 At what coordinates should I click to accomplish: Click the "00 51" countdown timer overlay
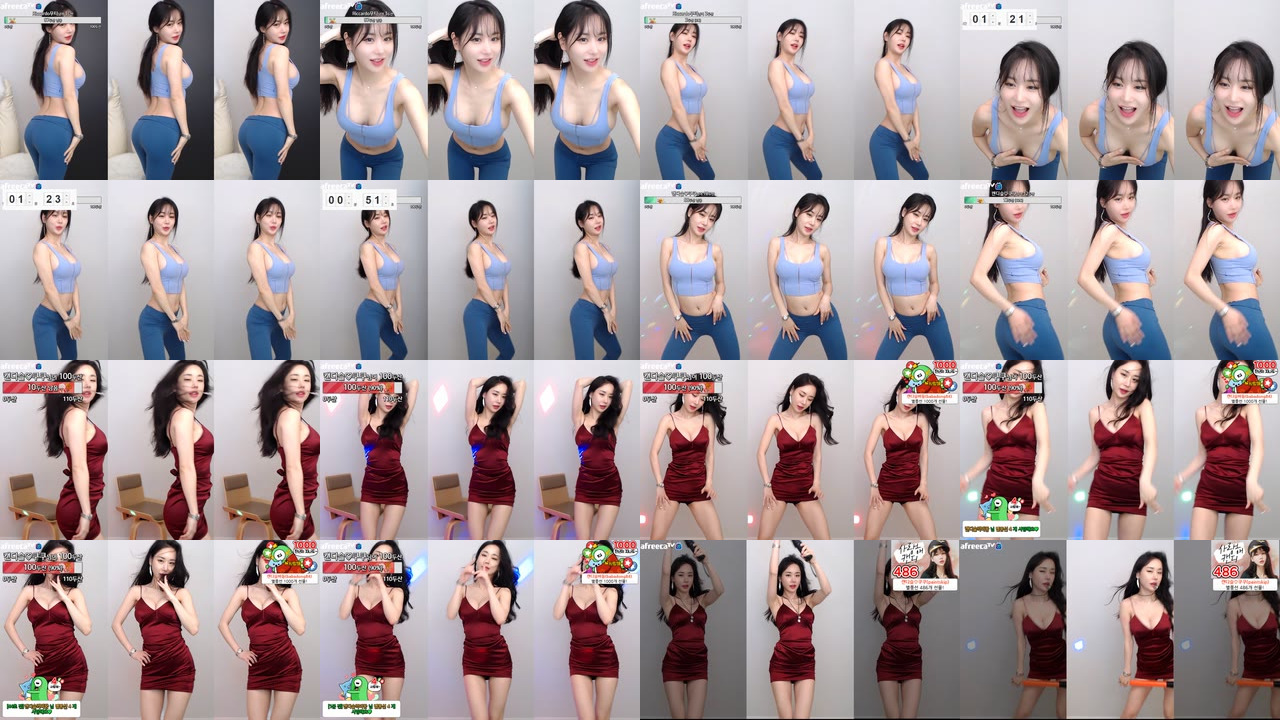point(358,200)
